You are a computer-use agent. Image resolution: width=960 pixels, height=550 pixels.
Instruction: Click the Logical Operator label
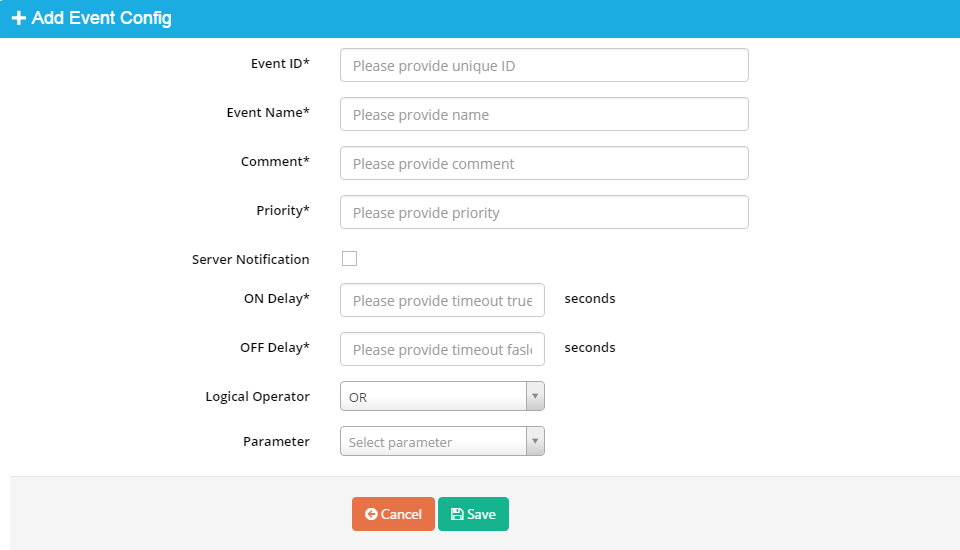257,397
